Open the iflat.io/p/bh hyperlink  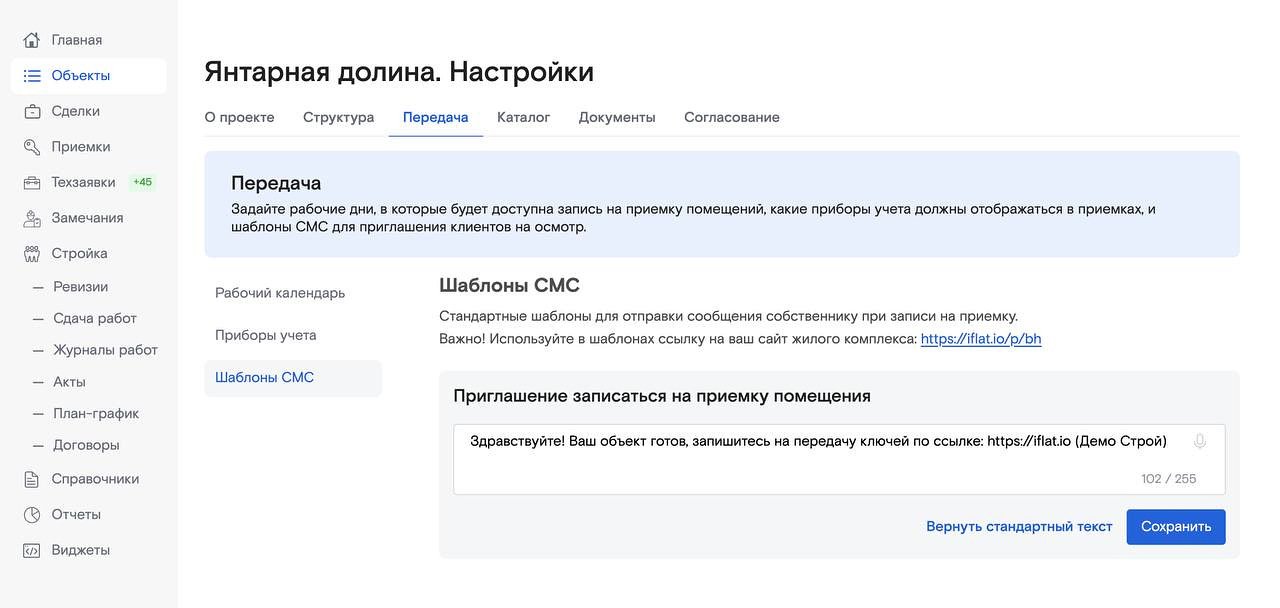(980, 339)
